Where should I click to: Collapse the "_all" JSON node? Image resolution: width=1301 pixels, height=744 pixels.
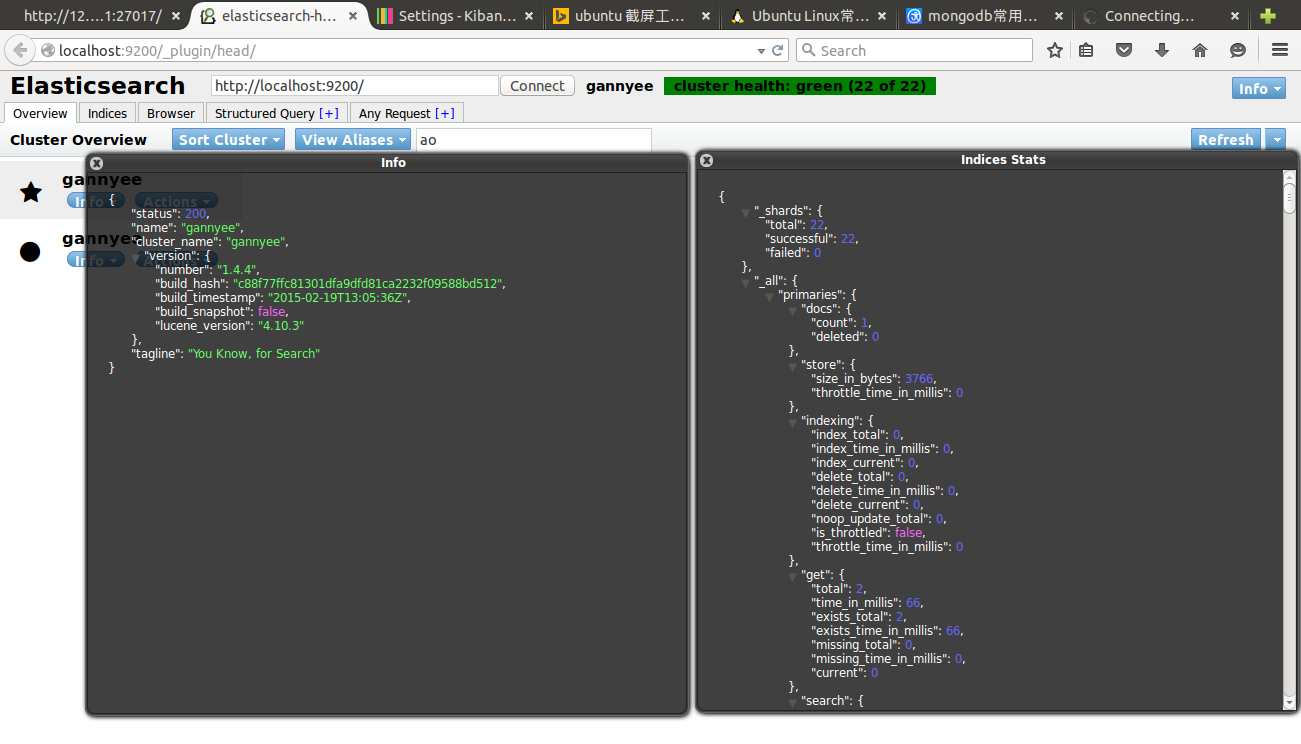click(x=746, y=282)
